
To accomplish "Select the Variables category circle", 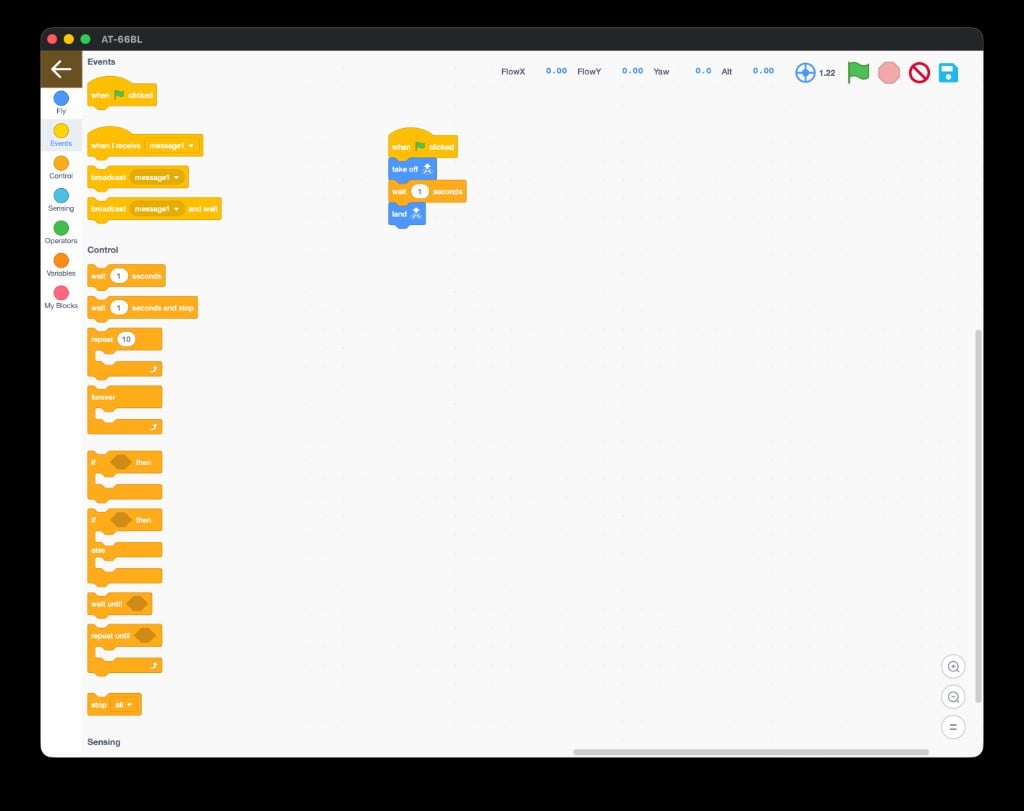I will coord(61,261).
